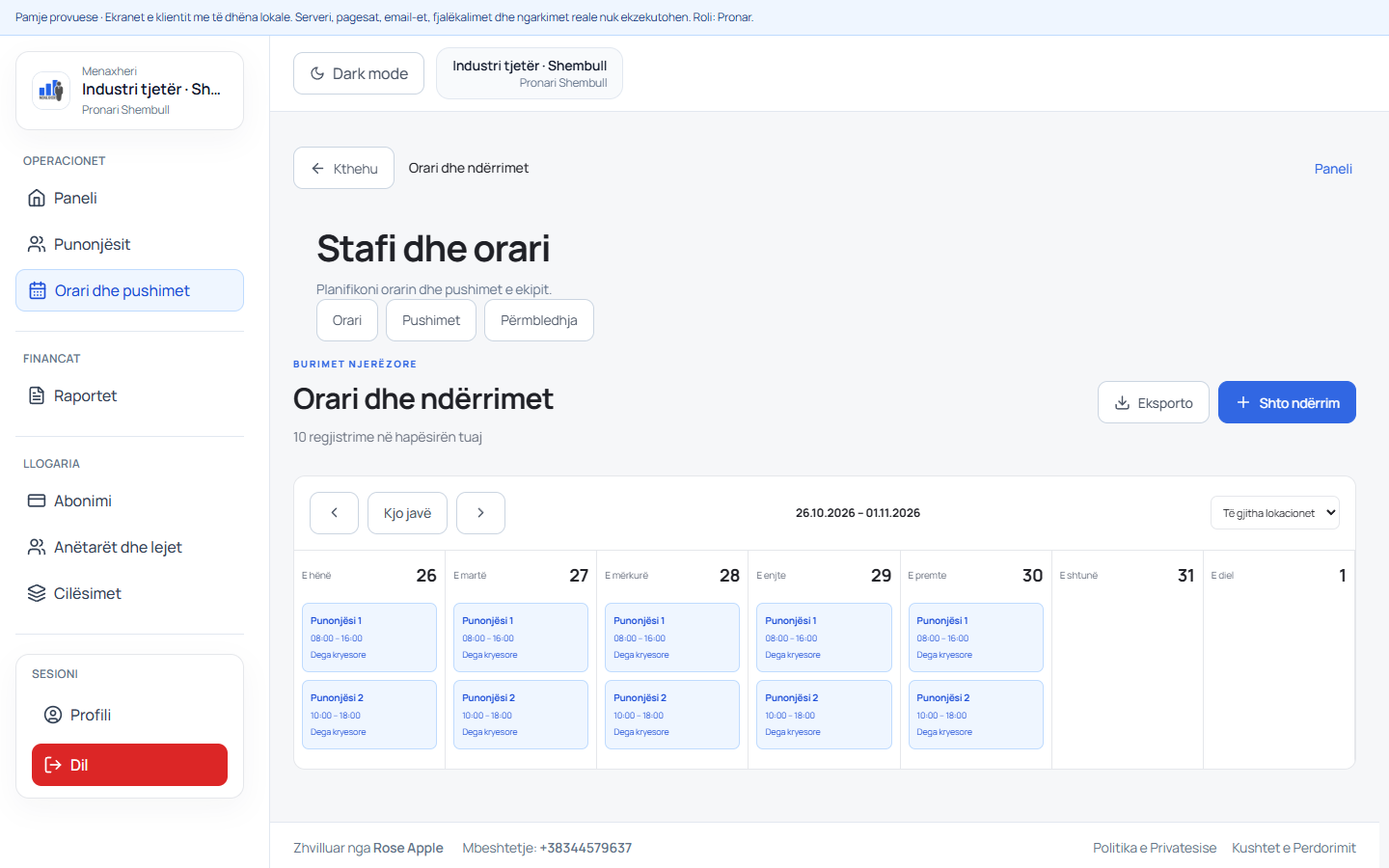1389x868 pixels.
Task: Open Punonjësi 2 shift on Tuesday 27
Action: click(521, 715)
